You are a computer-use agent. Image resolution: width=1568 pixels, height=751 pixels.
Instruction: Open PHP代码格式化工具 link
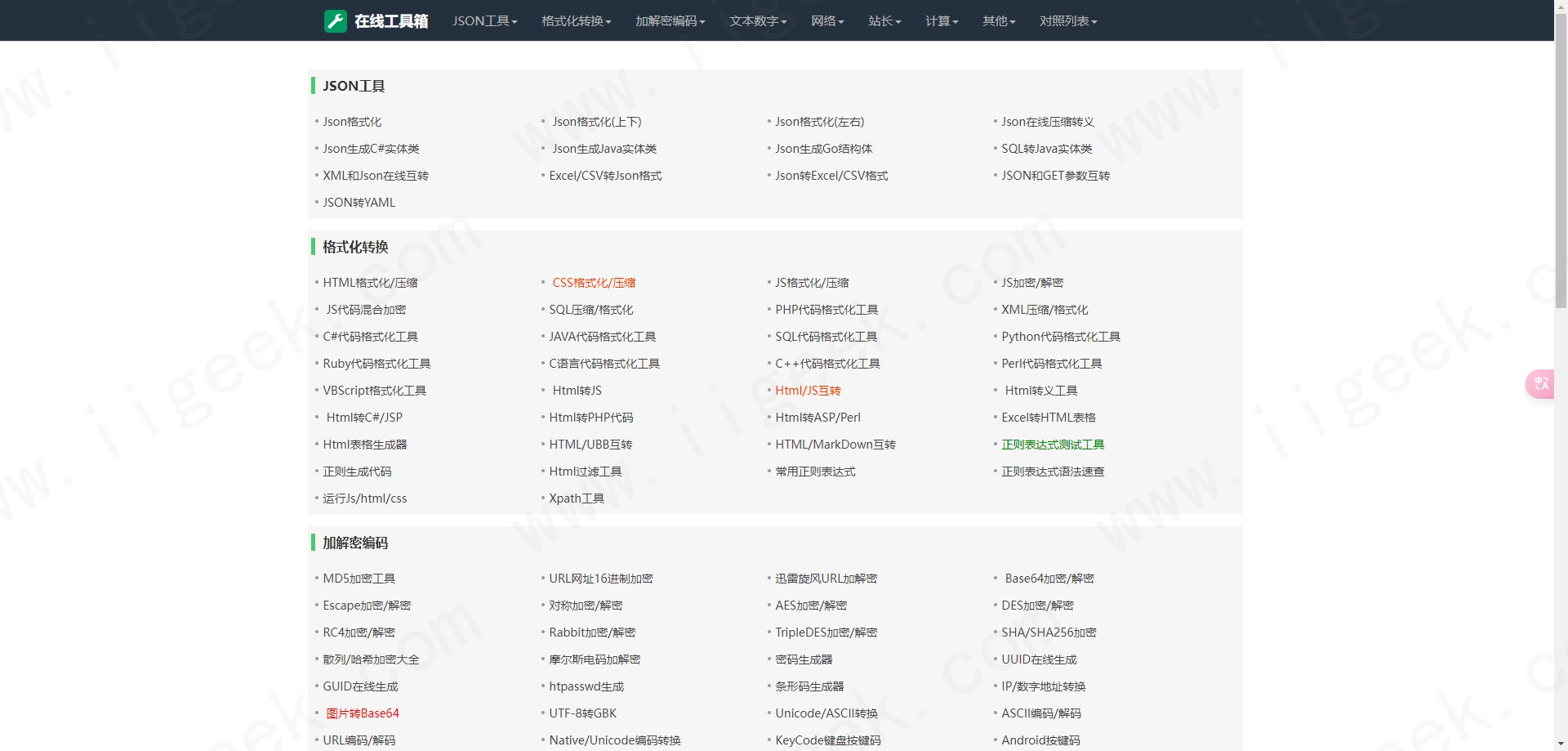coord(826,310)
